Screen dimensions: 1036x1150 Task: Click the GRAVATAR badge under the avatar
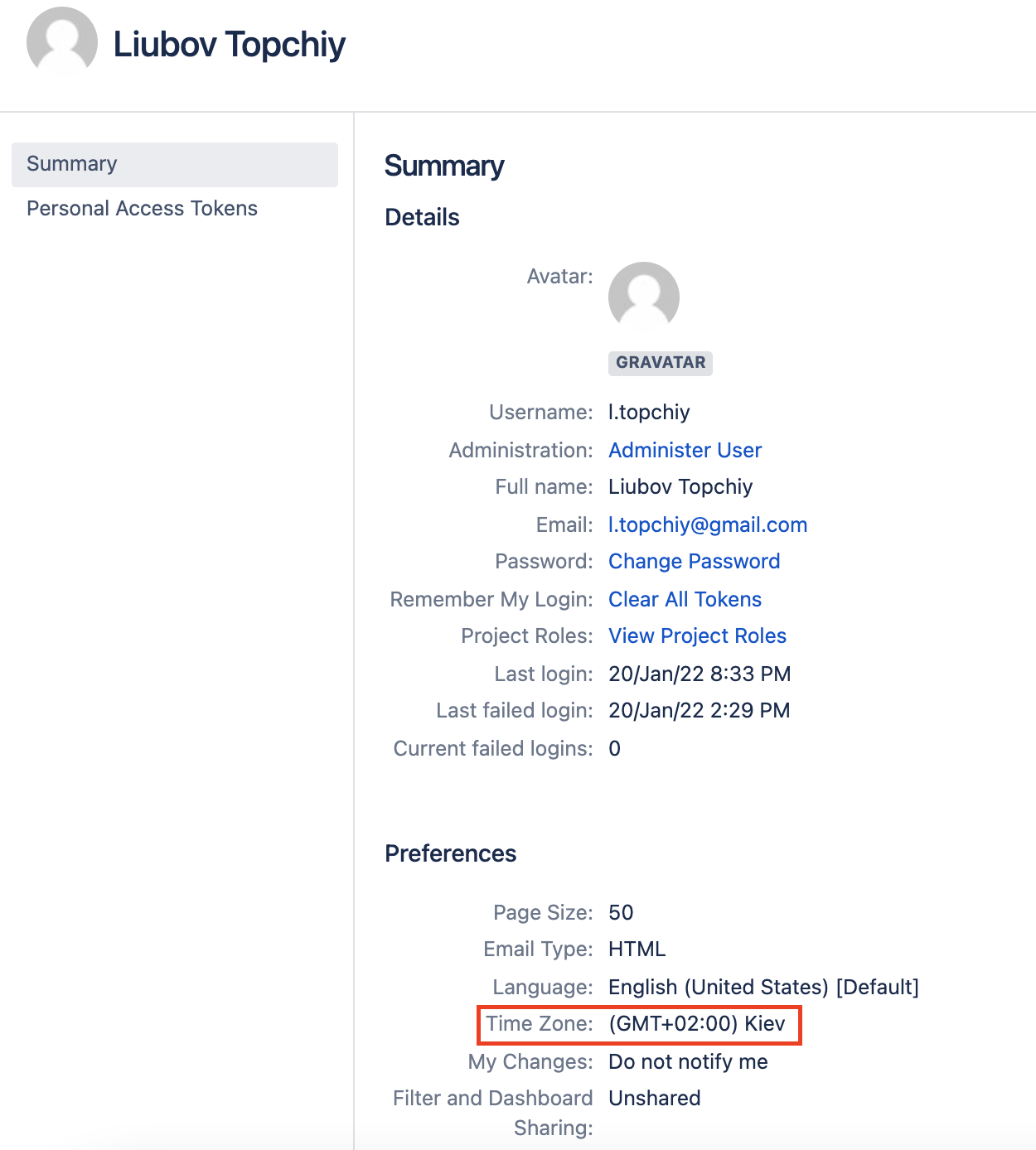click(660, 363)
